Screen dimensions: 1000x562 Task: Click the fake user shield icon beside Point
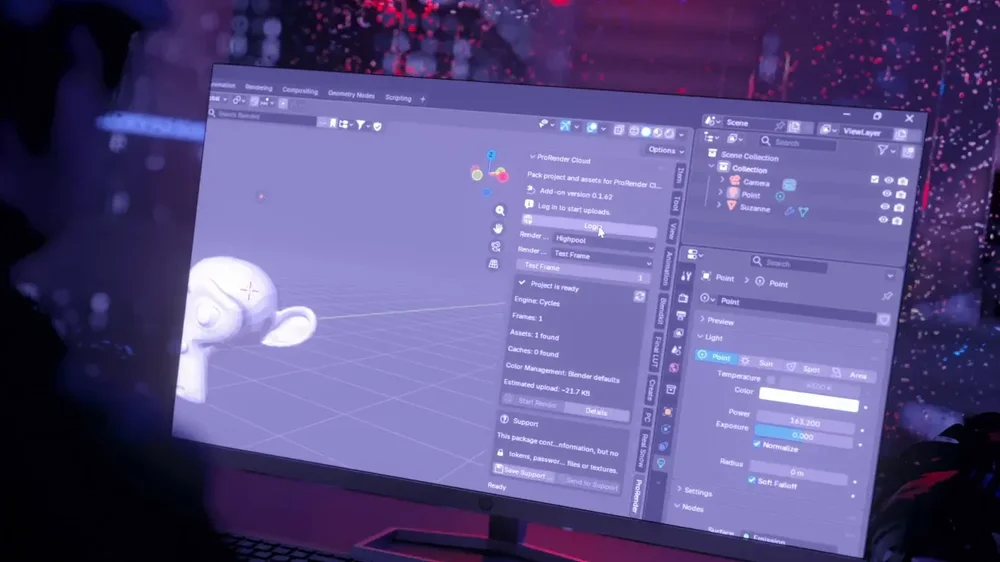pos(883,318)
